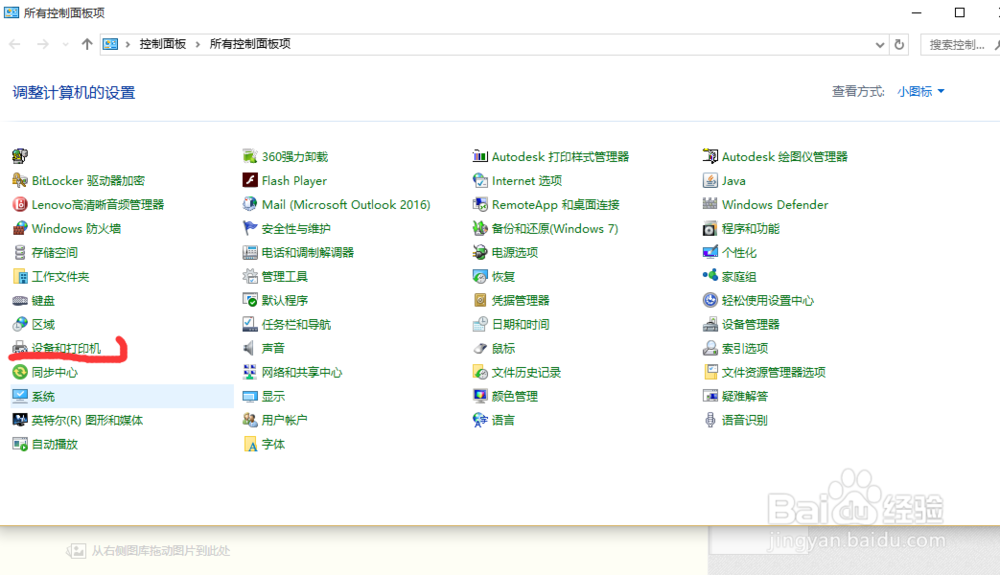Open the 恢复 link

click(x=503, y=277)
